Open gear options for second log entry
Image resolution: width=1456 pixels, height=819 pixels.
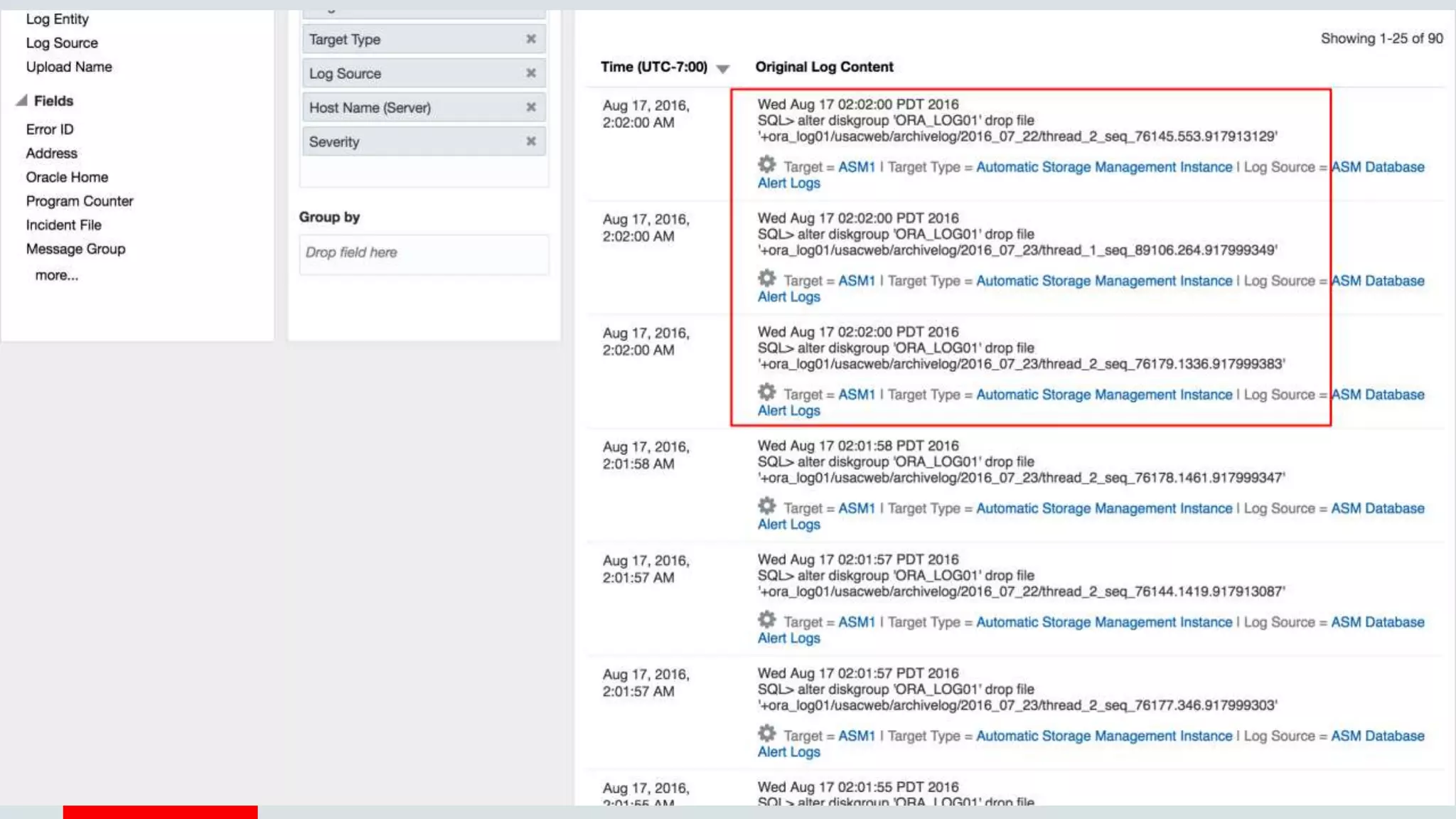(x=766, y=279)
